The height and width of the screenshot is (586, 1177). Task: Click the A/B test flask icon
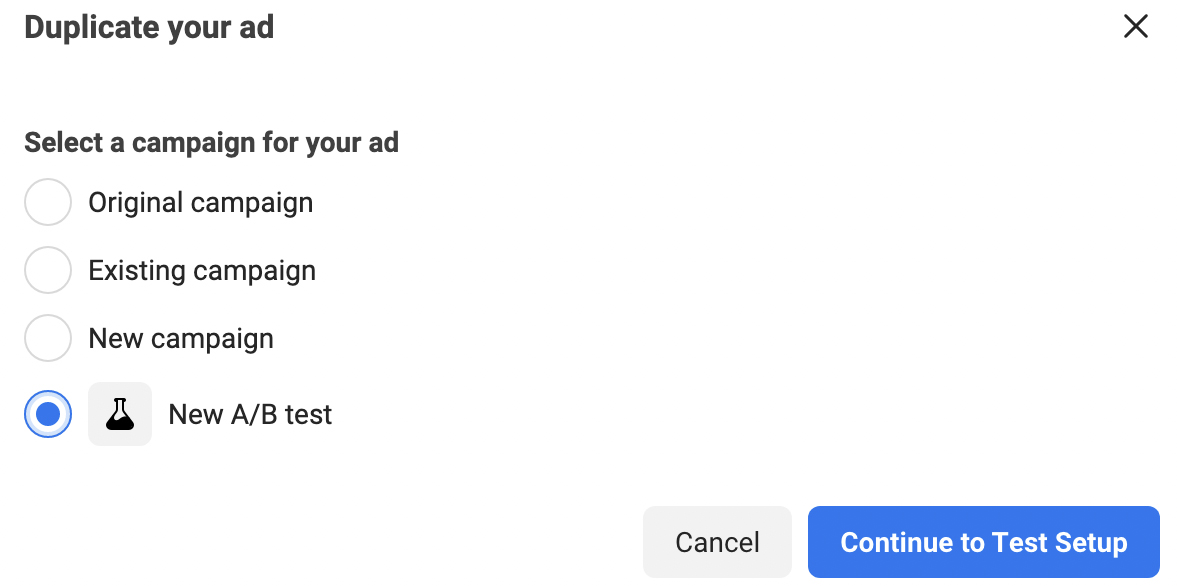tap(120, 414)
